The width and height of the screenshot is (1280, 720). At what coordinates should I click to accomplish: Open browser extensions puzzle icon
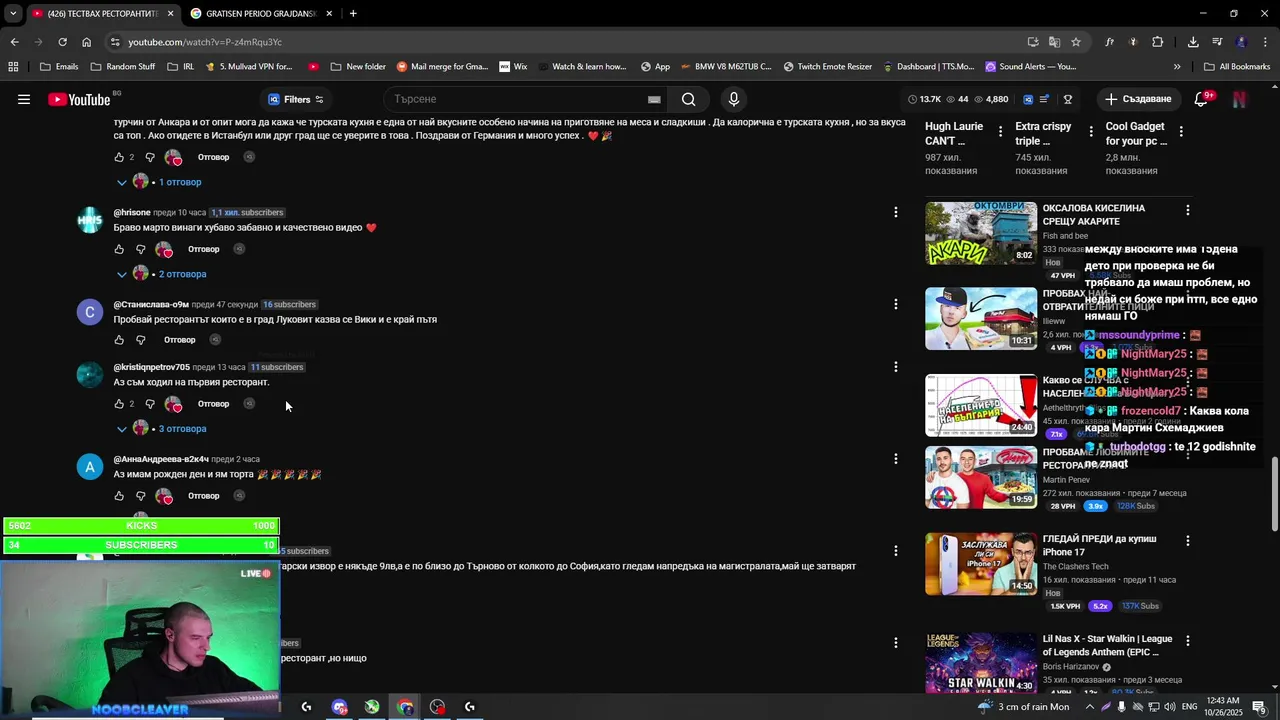point(1157,42)
